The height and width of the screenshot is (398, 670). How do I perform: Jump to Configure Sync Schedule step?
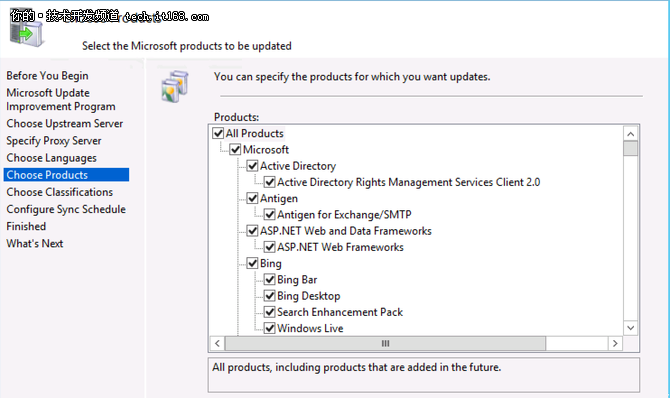coord(66,209)
